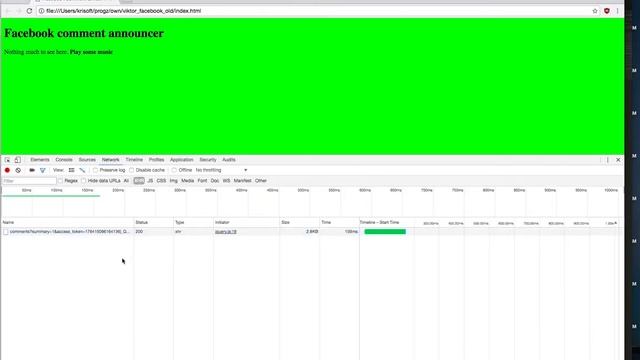Screen dimensions: 640x360
Task: Filter requests by Doc
Action: coord(215,181)
